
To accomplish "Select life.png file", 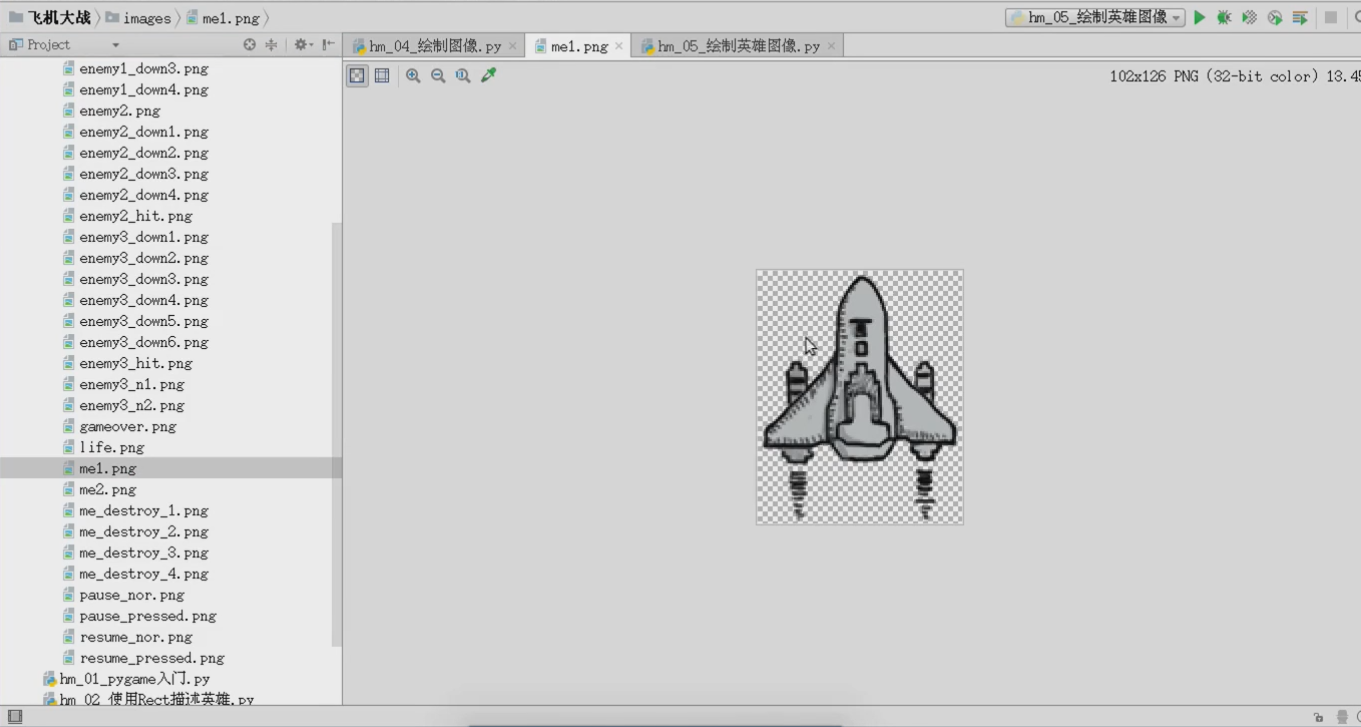I will (112, 447).
